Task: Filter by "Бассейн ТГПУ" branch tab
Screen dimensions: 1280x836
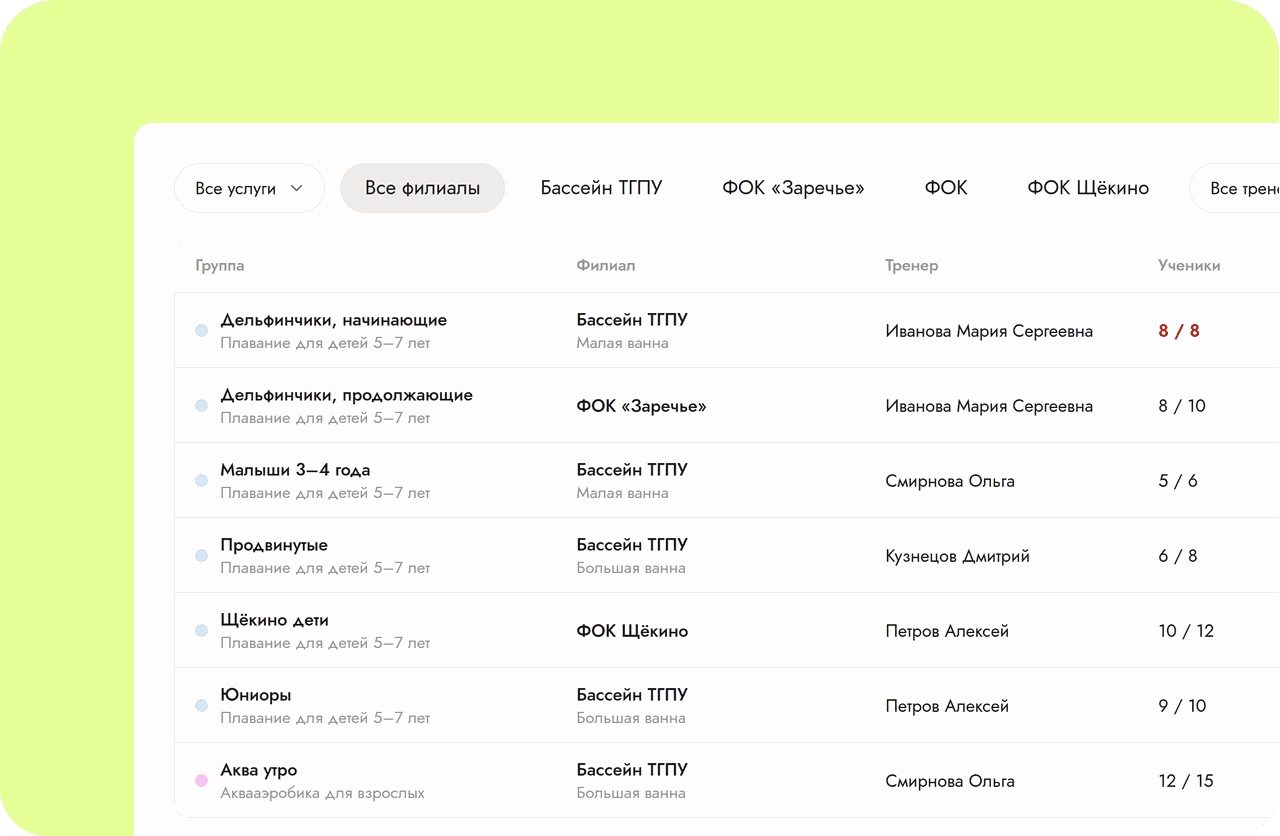Action: [601, 188]
